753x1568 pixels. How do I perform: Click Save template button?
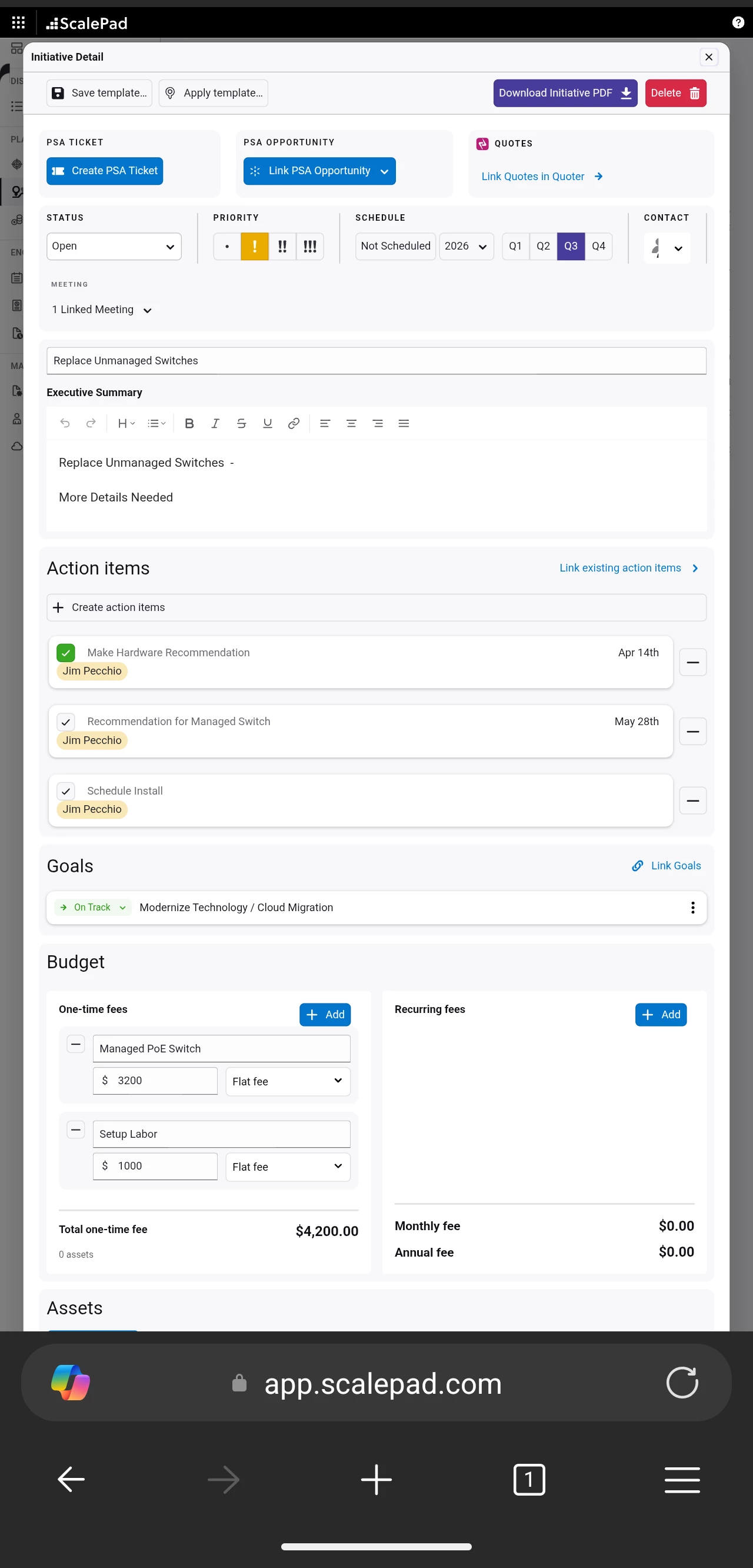pos(99,93)
